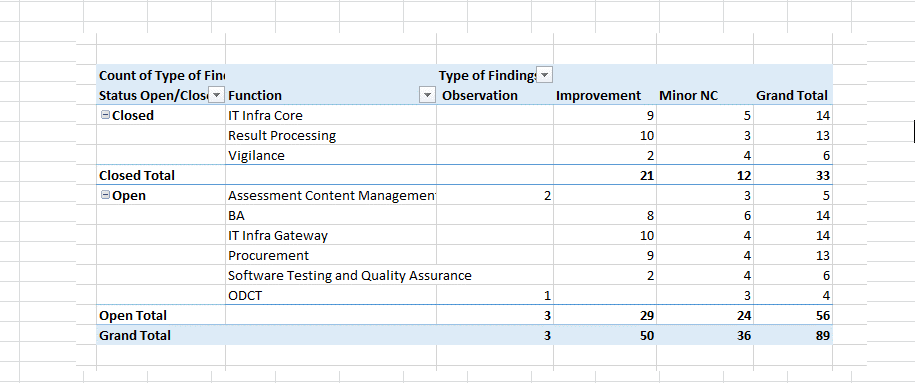Collapse the Open group

pyautogui.click(x=106, y=196)
